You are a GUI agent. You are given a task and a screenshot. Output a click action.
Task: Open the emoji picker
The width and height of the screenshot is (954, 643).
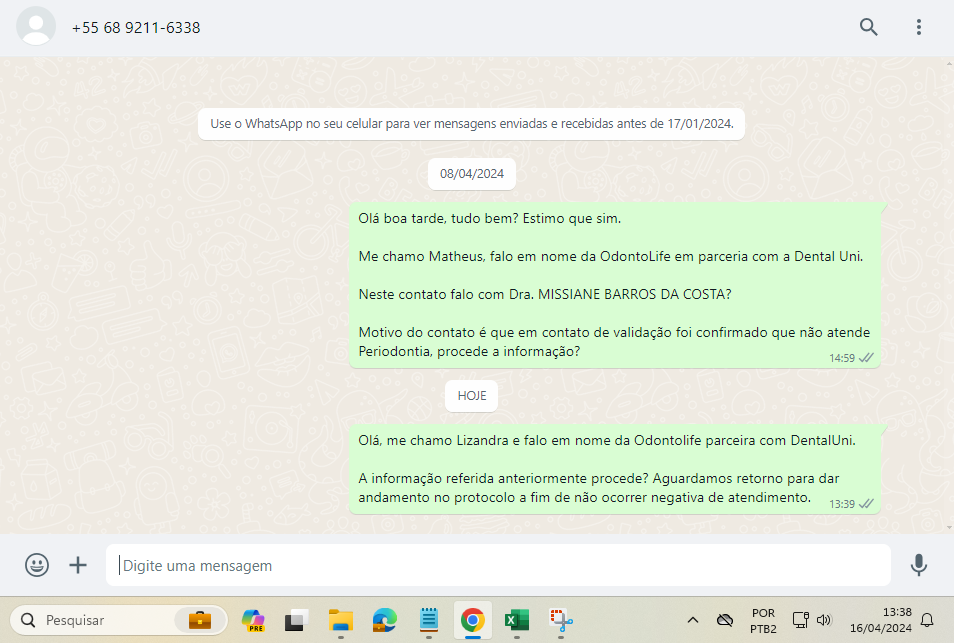(37, 565)
